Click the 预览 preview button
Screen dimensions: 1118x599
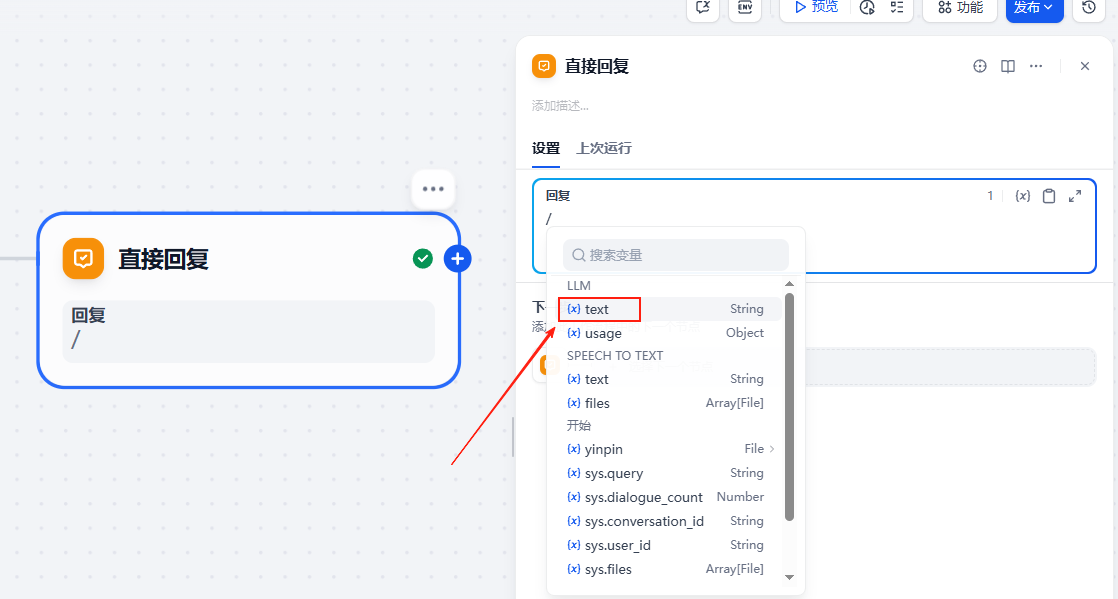[x=815, y=7]
